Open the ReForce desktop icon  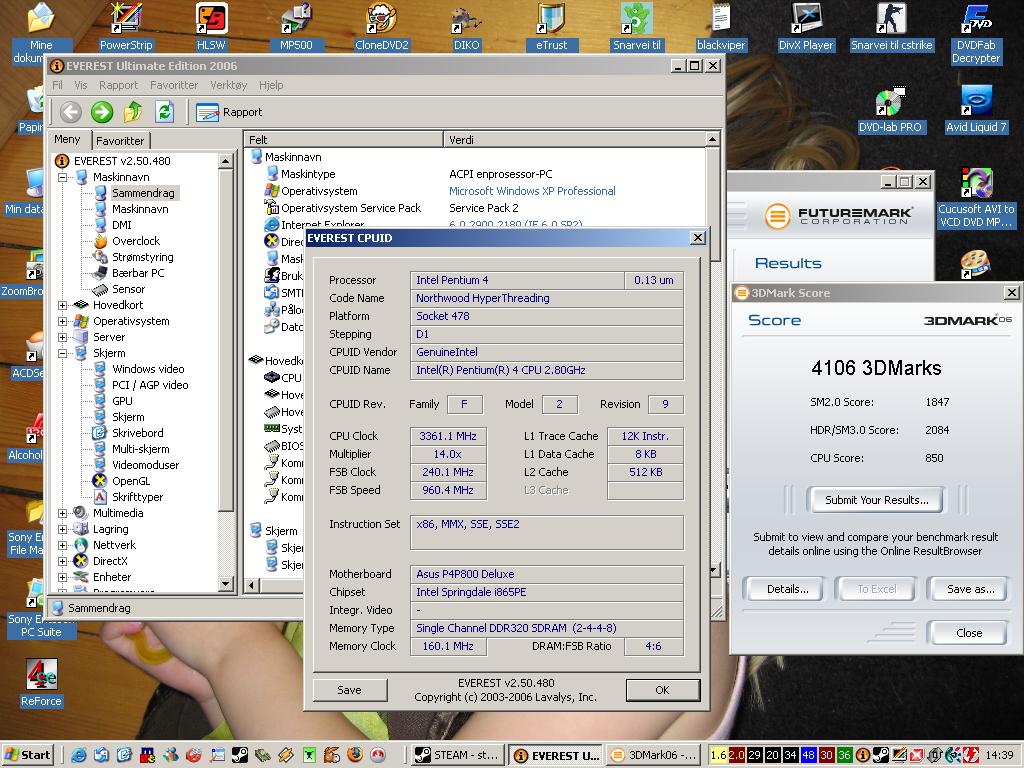coord(41,683)
